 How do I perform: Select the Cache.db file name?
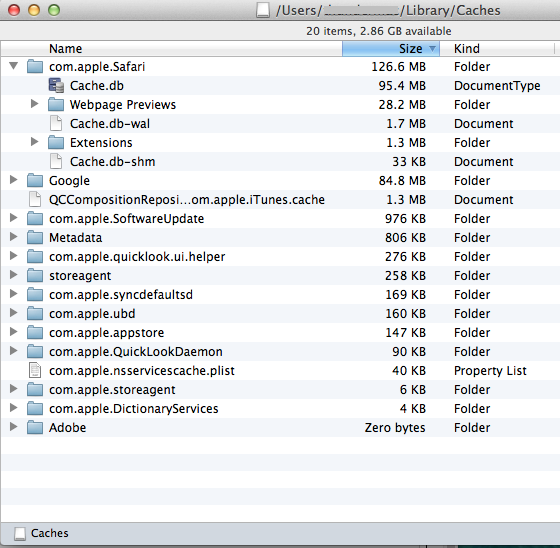97,86
